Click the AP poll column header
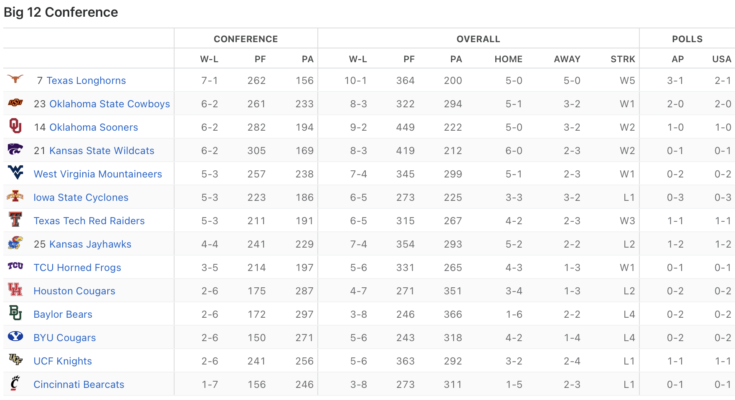 [677, 59]
